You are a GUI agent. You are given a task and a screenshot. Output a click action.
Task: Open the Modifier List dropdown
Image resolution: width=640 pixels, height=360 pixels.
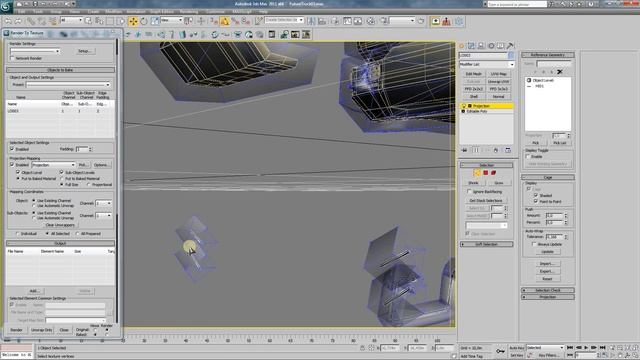point(487,64)
